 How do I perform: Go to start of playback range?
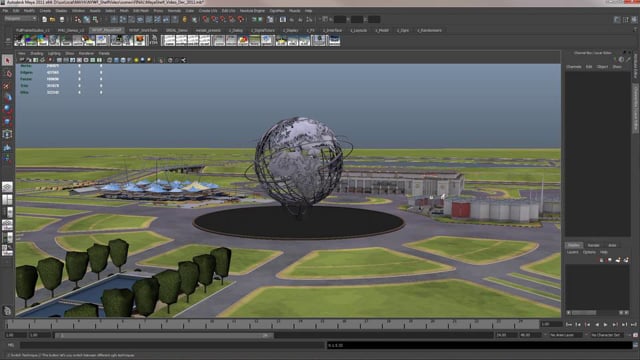[569, 324]
